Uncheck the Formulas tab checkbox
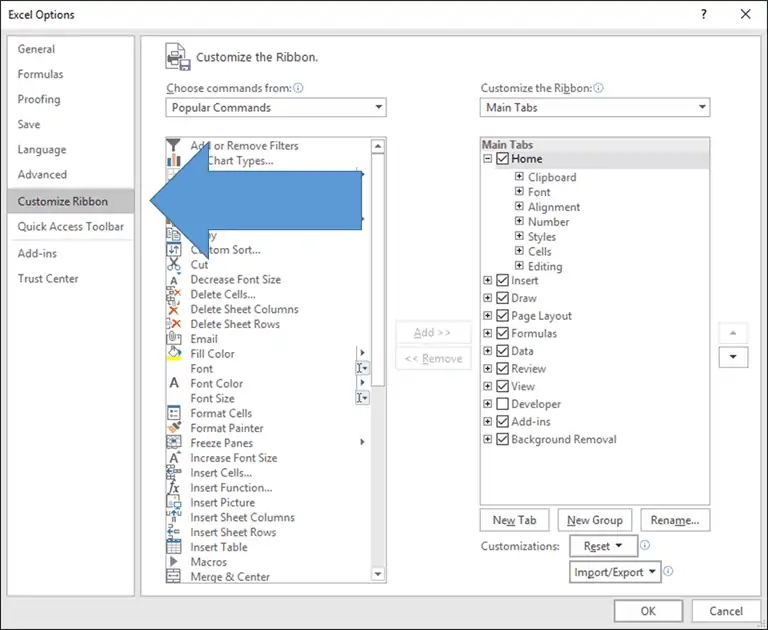The width and height of the screenshot is (768, 630). pyautogui.click(x=503, y=334)
